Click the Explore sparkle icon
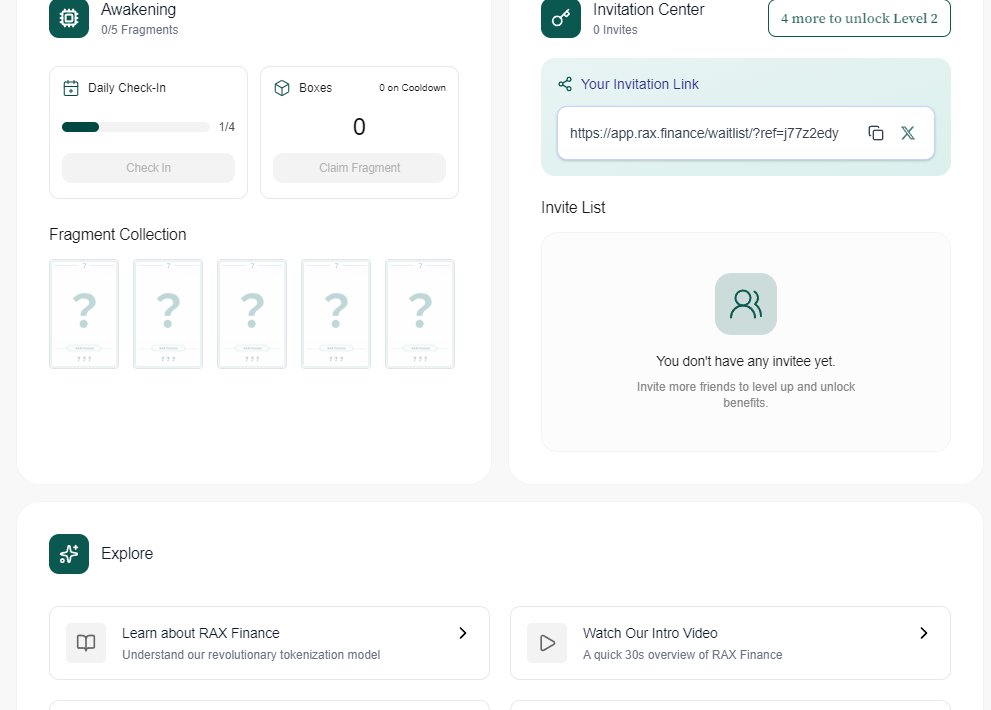The height and width of the screenshot is (710, 991). [x=69, y=554]
